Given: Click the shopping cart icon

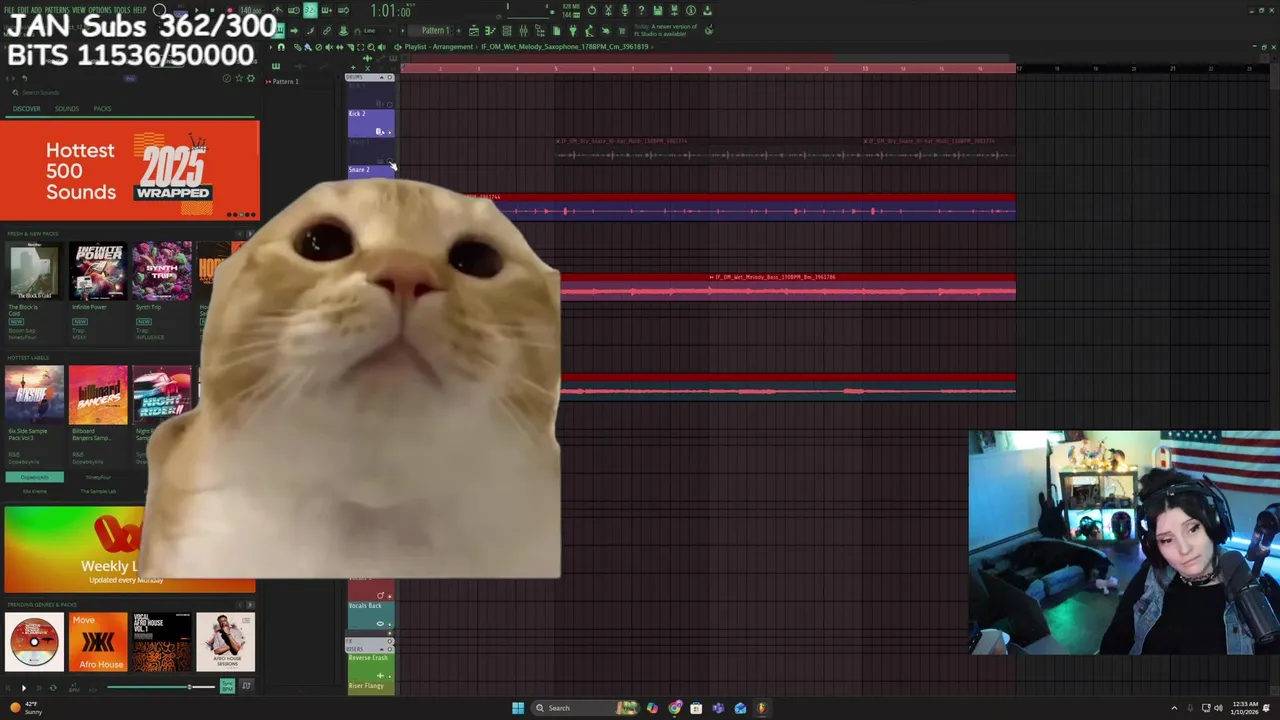Looking at the screenshot, I should click(x=621, y=31).
